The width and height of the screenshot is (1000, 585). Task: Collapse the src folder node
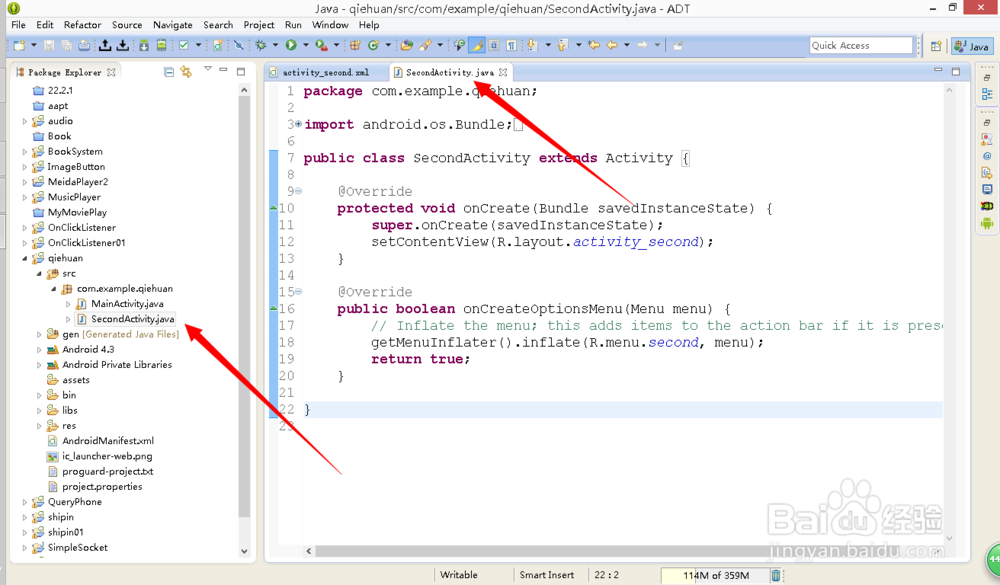pyautogui.click(x=39, y=274)
